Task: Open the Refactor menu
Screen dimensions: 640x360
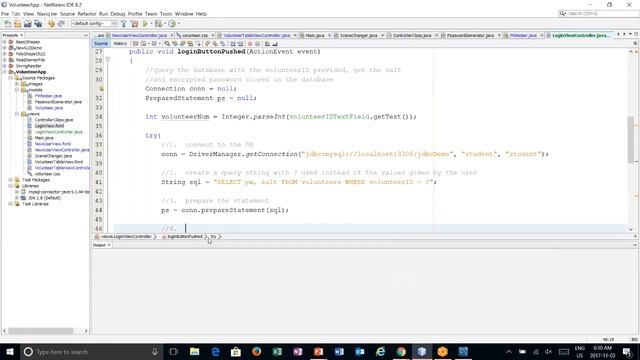Action: [87, 14]
